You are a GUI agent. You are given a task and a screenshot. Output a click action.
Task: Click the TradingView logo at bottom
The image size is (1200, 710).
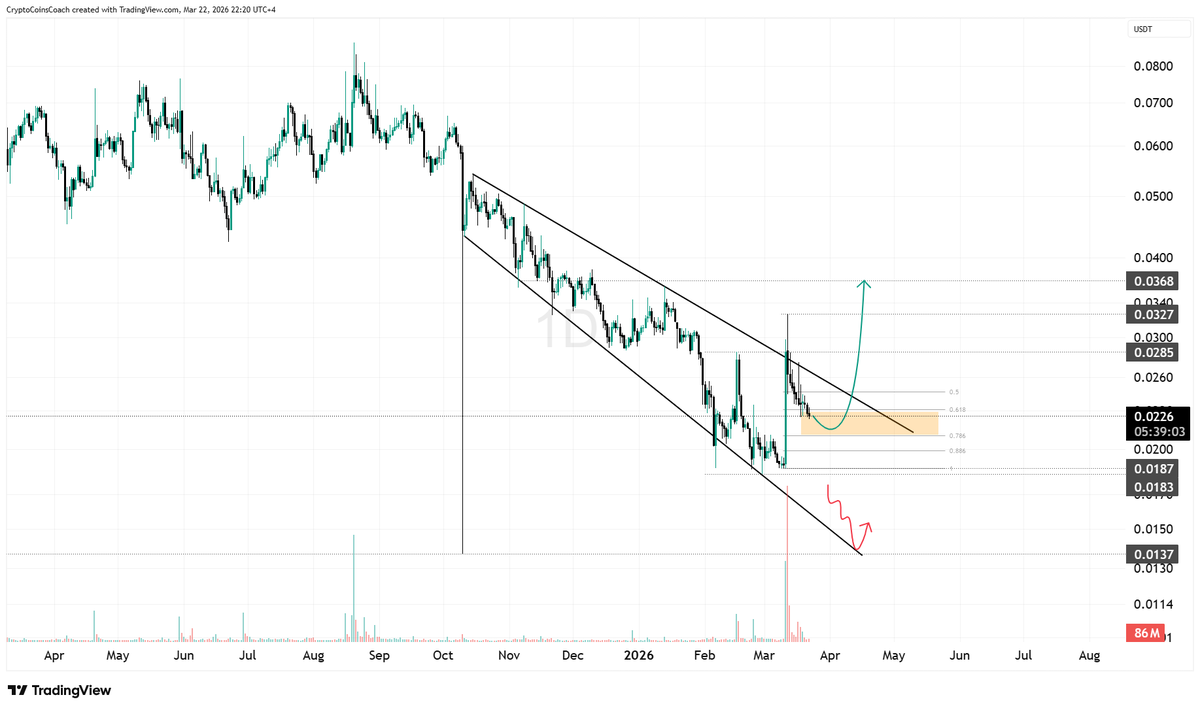(x=59, y=690)
